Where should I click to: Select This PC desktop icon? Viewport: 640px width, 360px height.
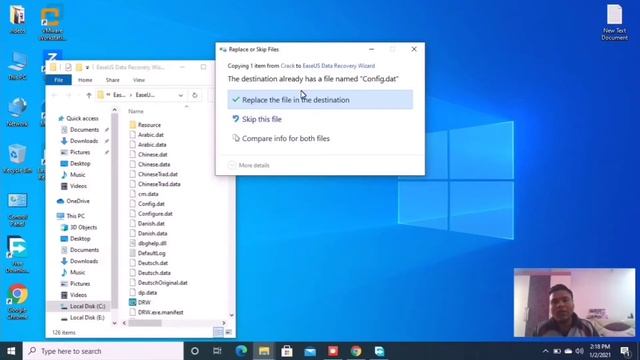(x=17, y=65)
